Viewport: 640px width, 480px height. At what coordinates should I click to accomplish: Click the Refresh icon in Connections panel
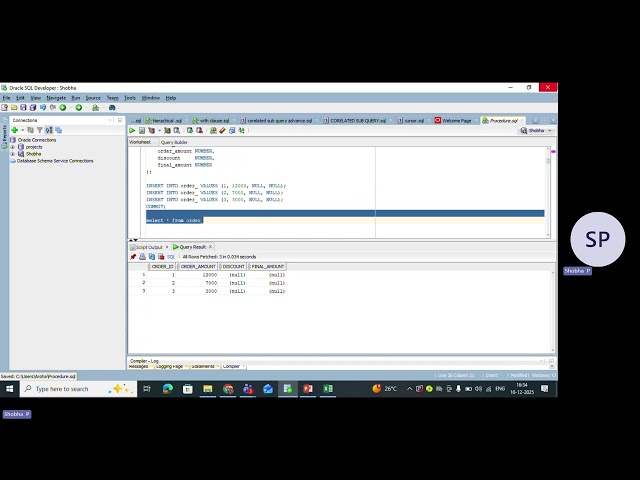pos(30,130)
